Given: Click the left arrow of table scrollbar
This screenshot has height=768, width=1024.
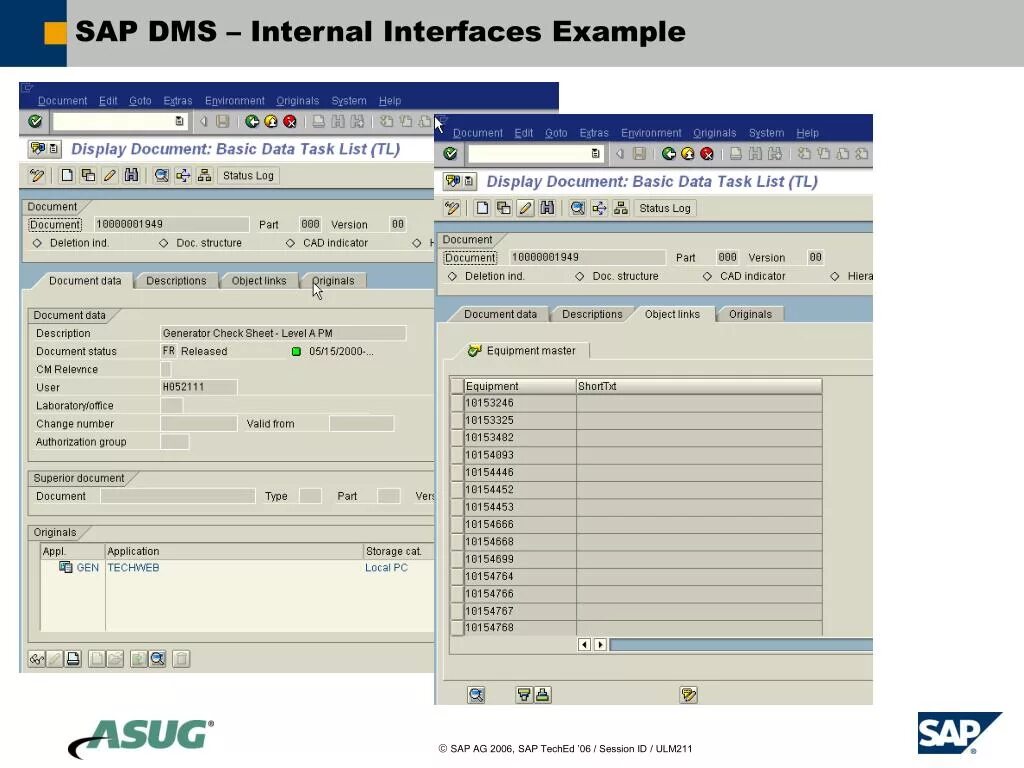Looking at the screenshot, I should pyautogui.click(x=583, y=645).
